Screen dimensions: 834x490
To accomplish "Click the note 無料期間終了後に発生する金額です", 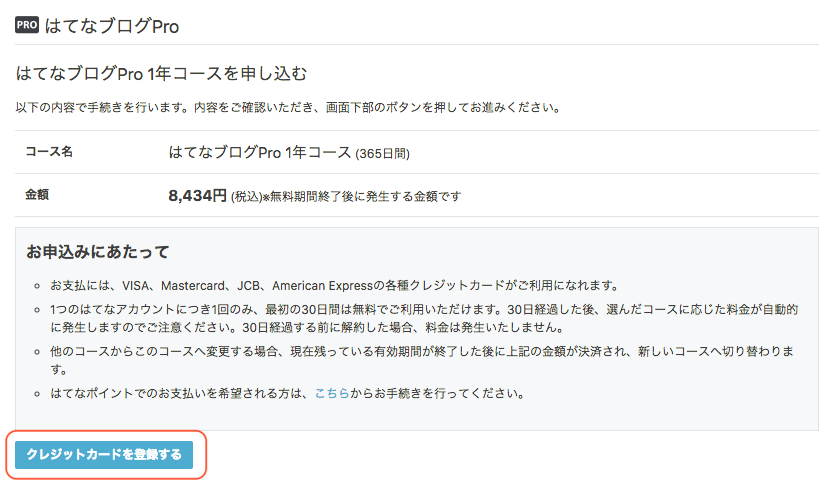I will [x=366, y=197].
